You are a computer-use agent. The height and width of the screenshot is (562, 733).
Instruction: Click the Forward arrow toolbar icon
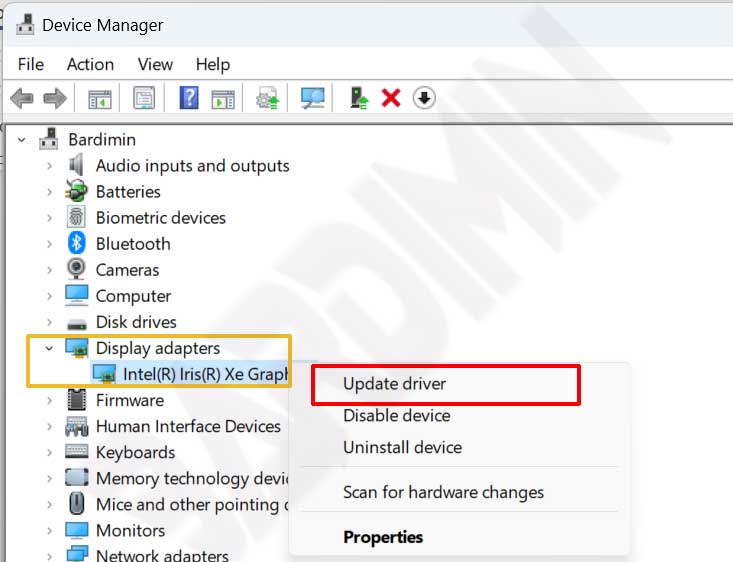55,99
